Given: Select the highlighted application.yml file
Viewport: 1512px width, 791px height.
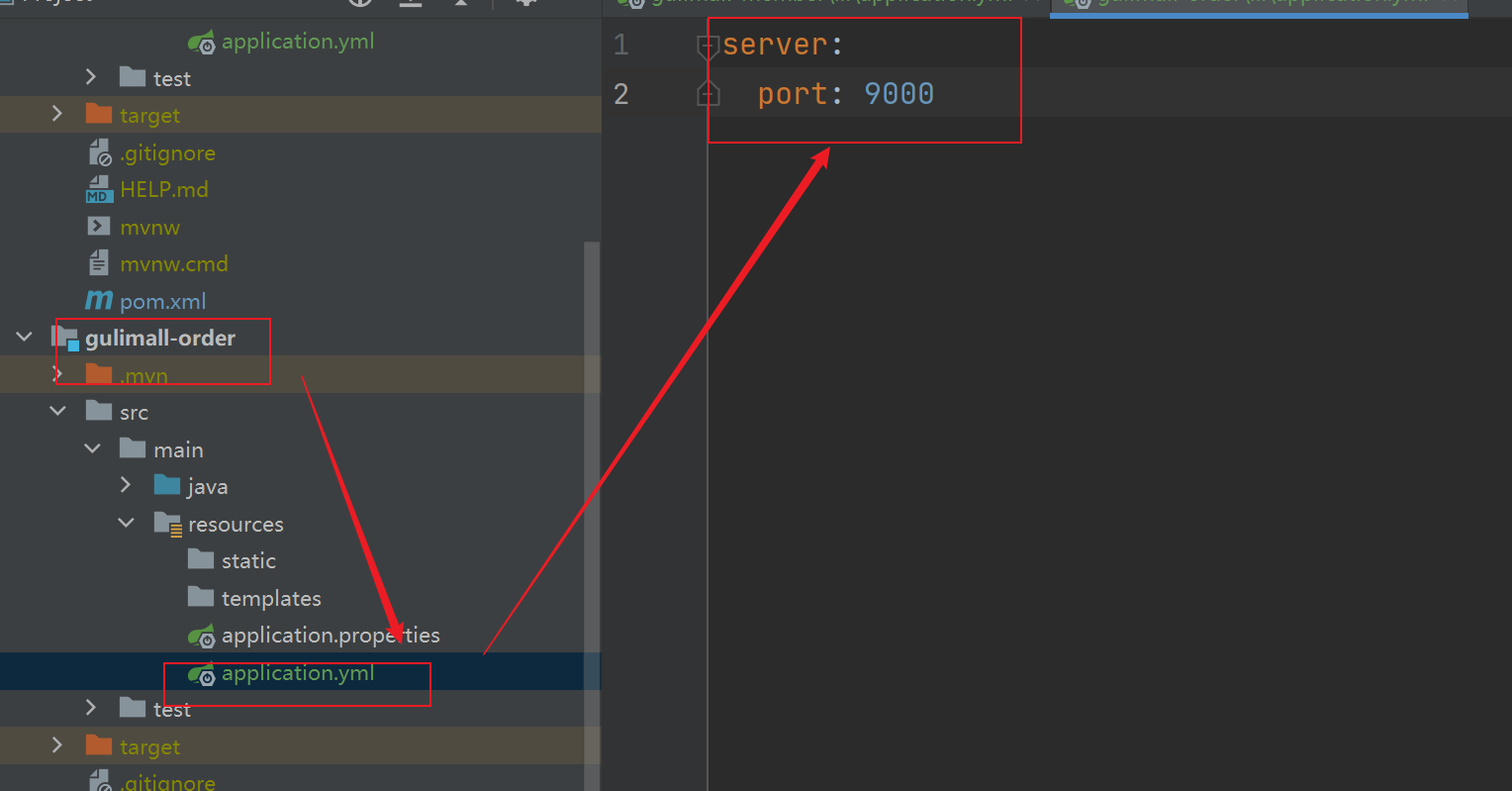Looking at the screenshot, I should point(300,673).
